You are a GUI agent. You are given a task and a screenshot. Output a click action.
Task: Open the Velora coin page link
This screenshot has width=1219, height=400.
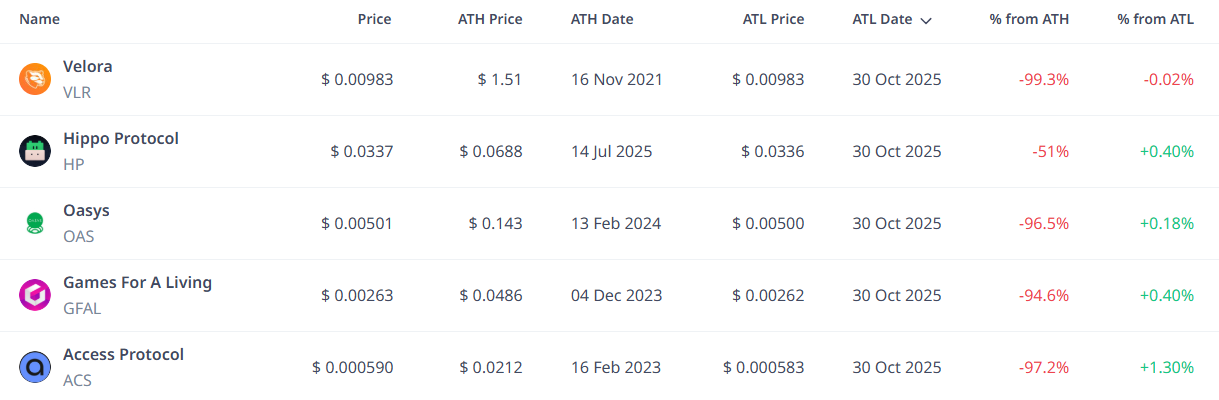tap(88, 67)
